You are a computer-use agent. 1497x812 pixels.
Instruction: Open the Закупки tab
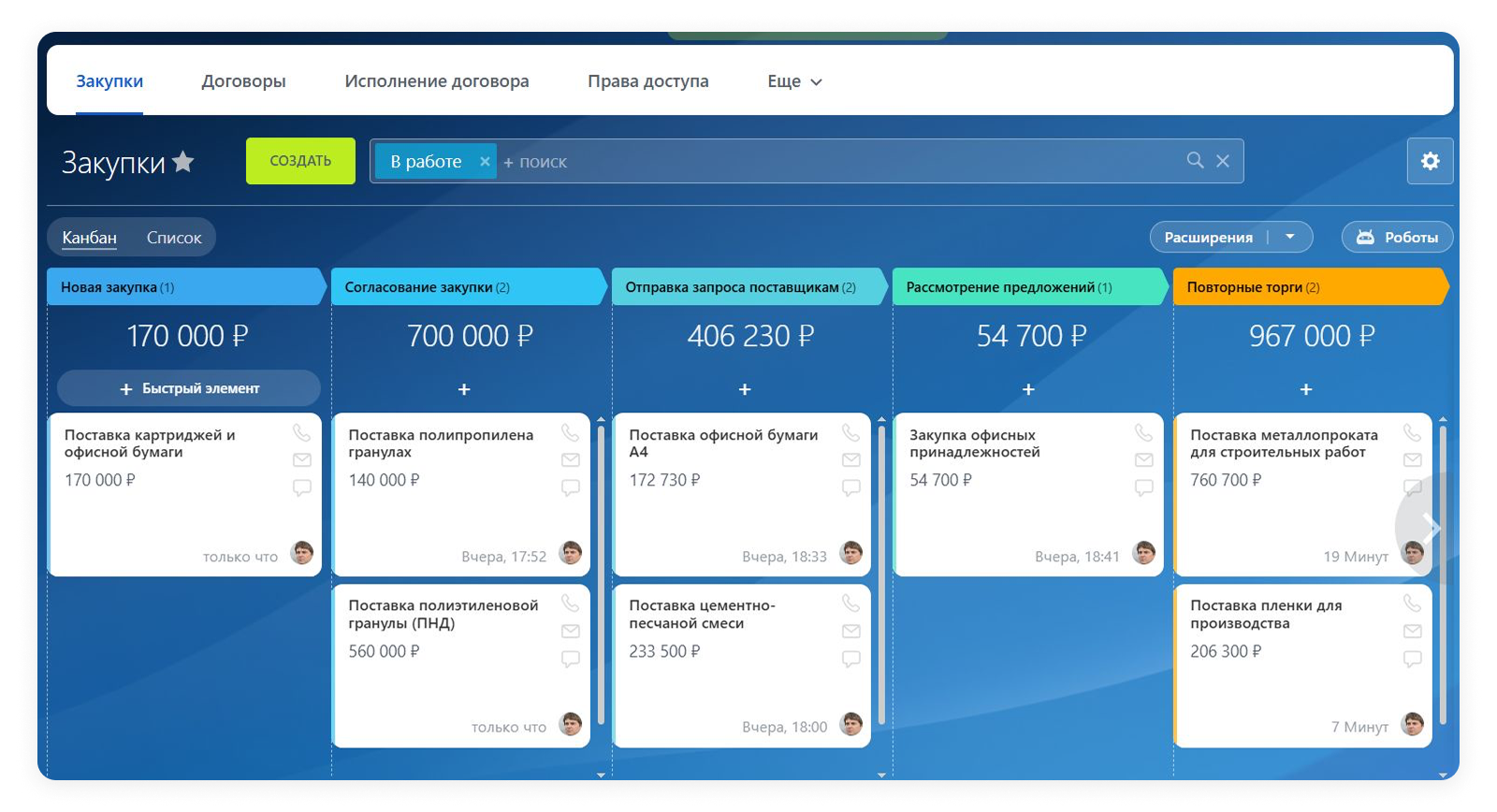[109, 81]
